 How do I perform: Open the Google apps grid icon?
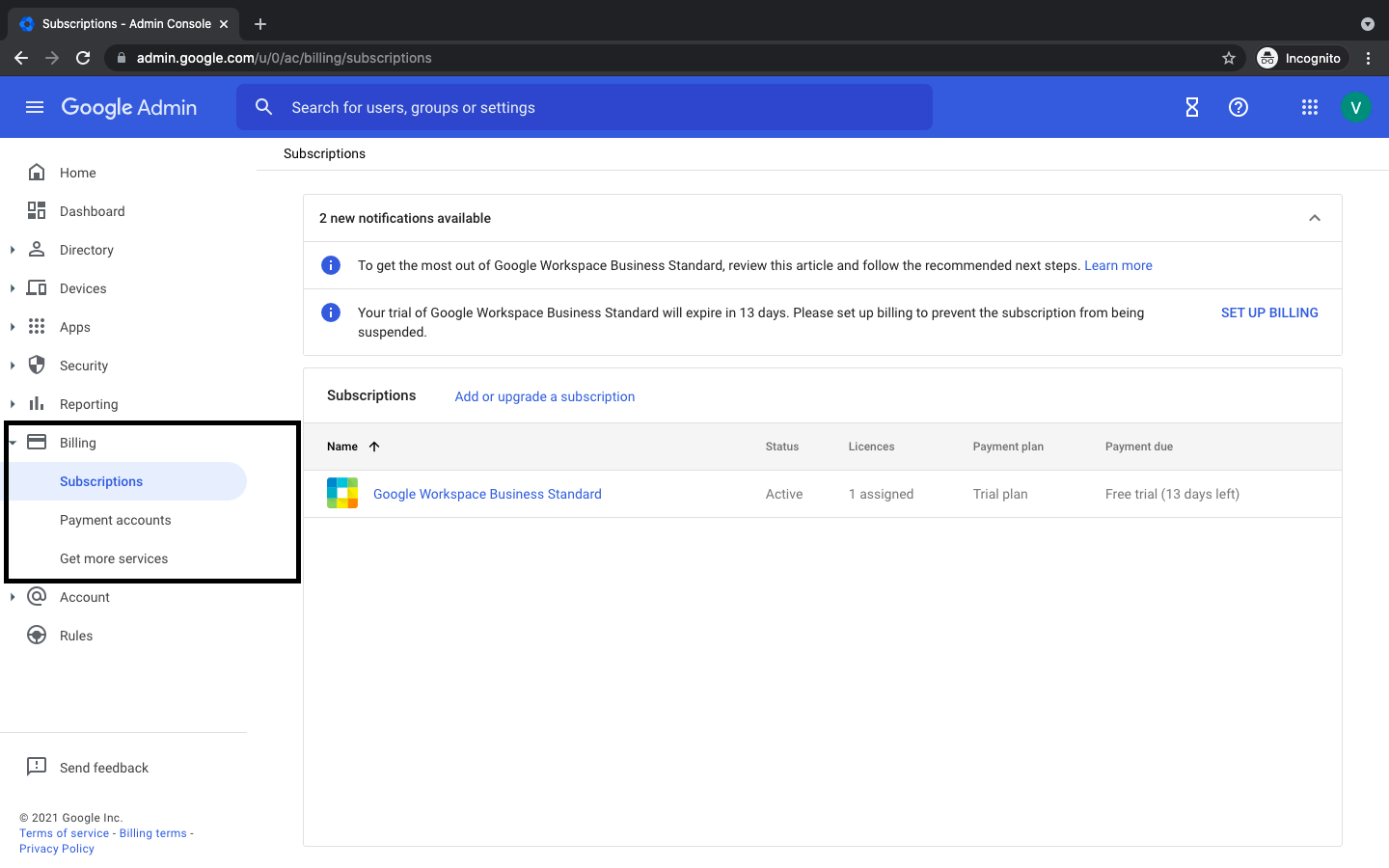pos(1309,107)
